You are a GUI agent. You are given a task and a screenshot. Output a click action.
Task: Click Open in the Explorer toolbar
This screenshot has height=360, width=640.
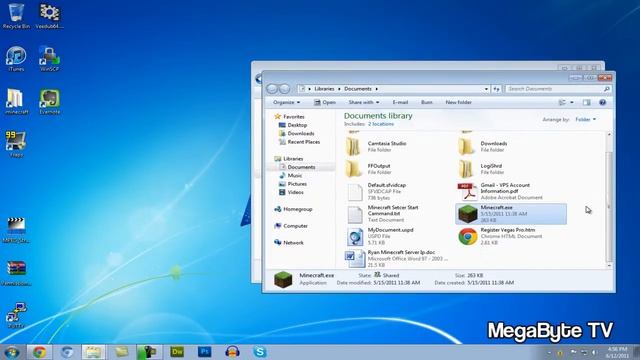point(325,102)
